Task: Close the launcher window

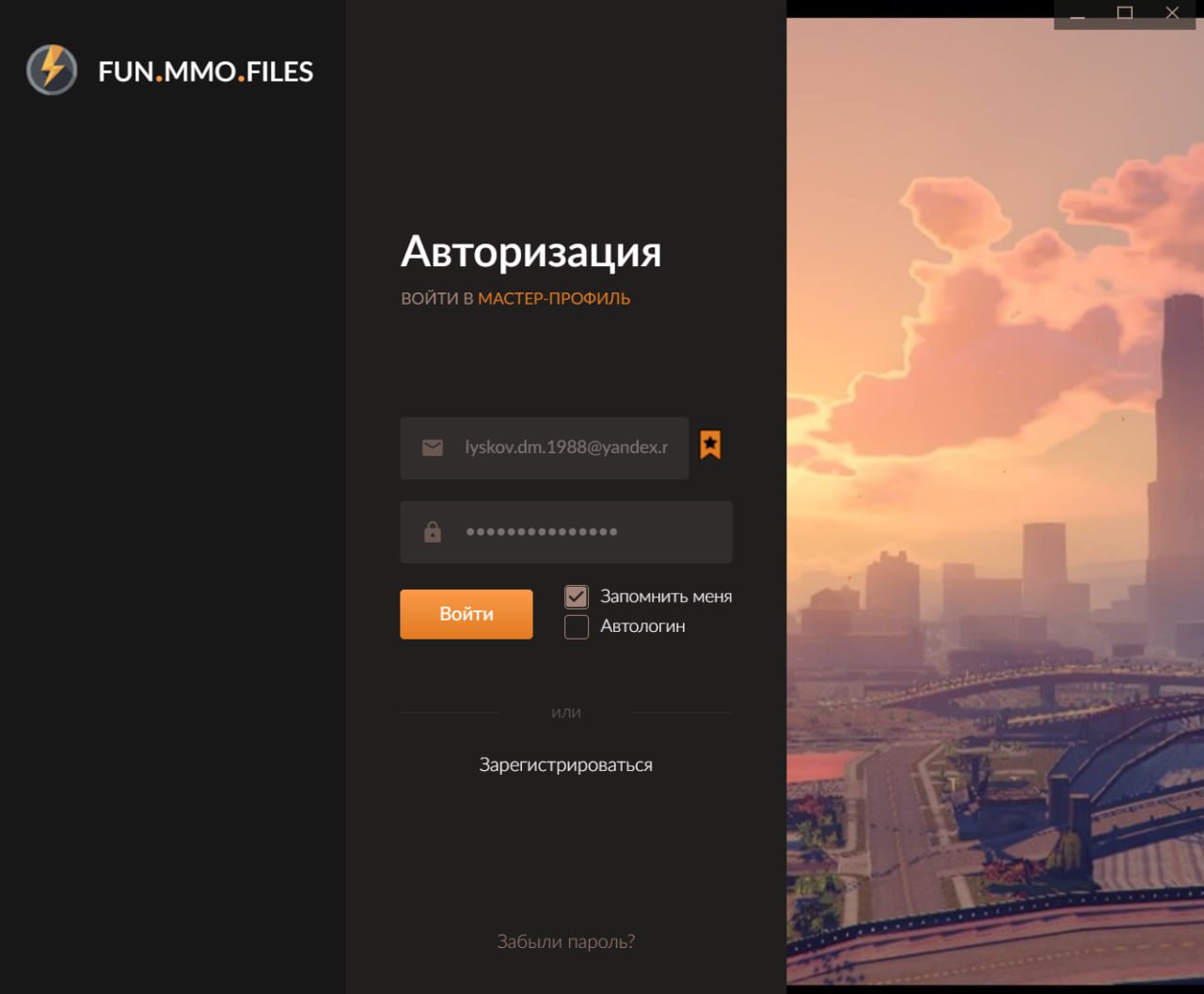Action: 1171,13
